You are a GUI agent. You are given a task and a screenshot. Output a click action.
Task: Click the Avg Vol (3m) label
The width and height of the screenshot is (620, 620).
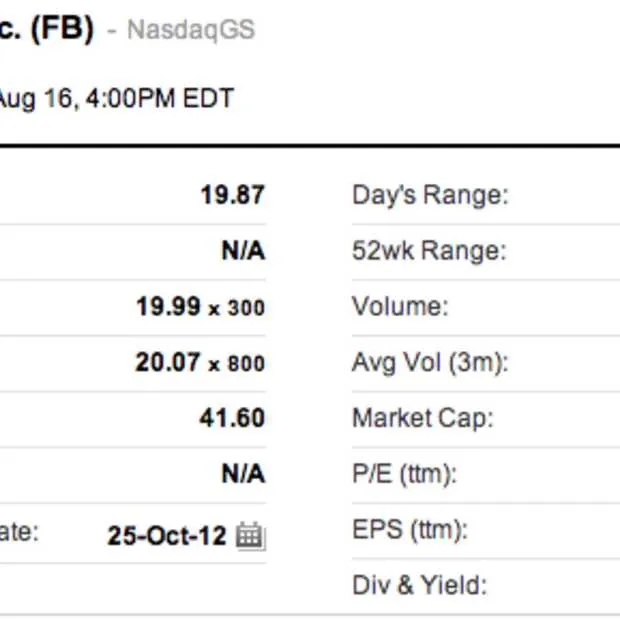(x=430, y=362)
